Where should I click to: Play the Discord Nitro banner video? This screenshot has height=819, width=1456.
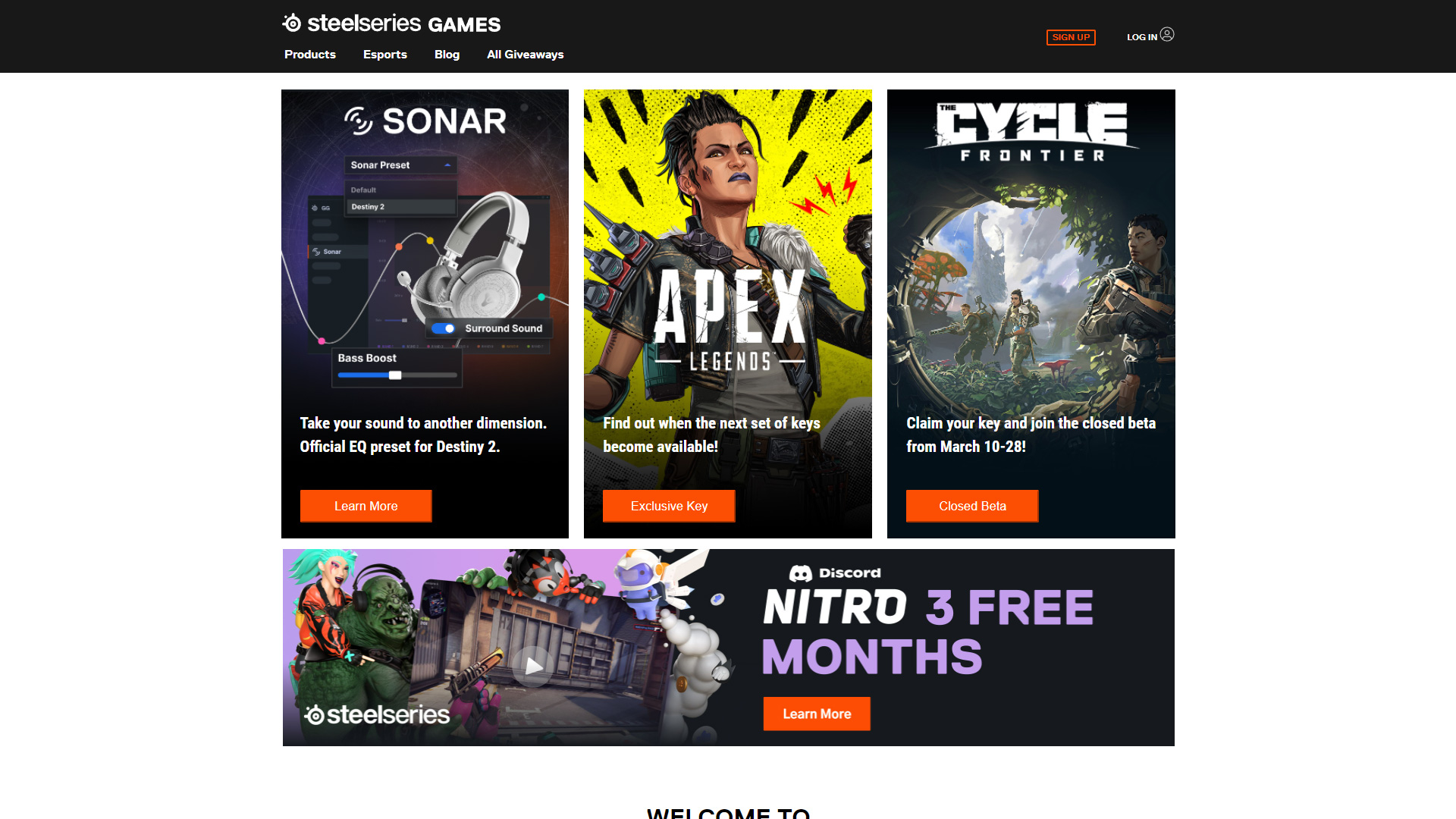[533, 666]
